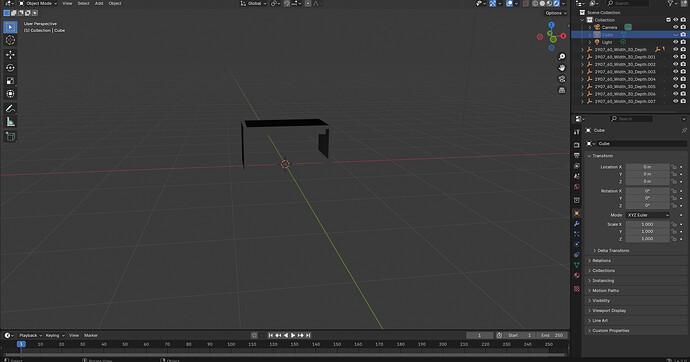
Task: Open the Physics properties tab
Action: coord(576,244)
